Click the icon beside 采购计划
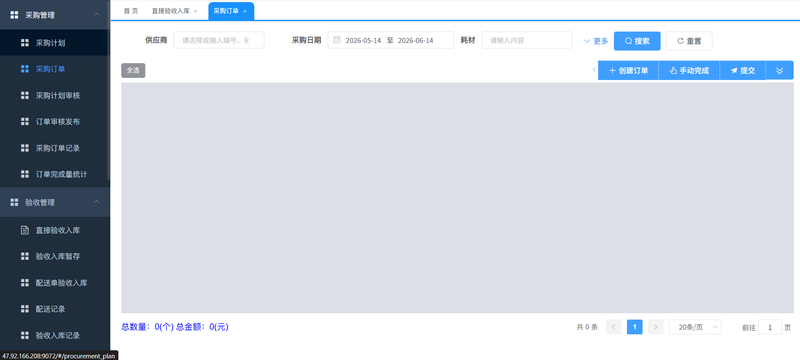 24,43
